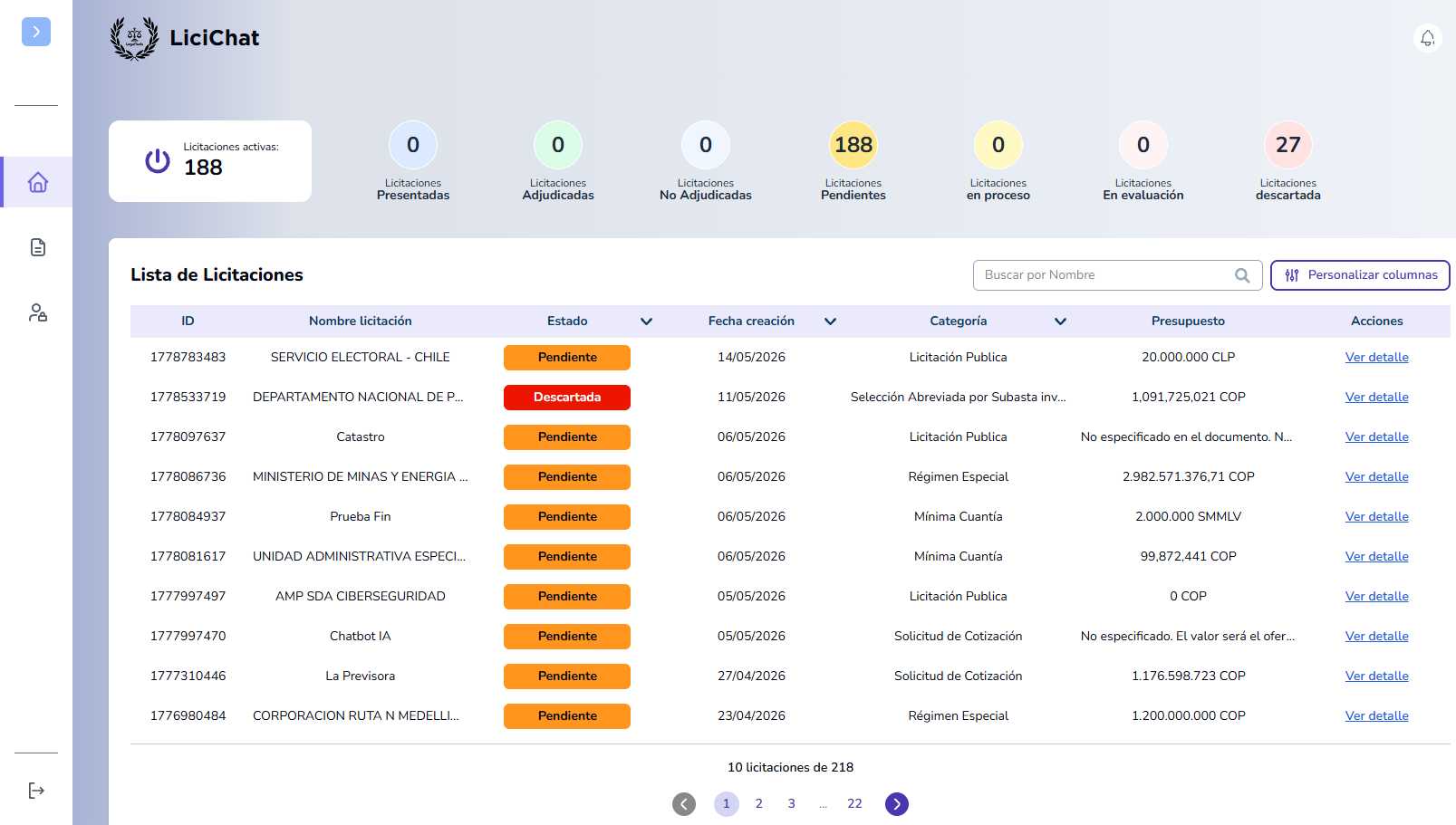Screen dimensions: 1456x825
Task: Select Licitaciones en proceso counter
Action: click(998, 145)
